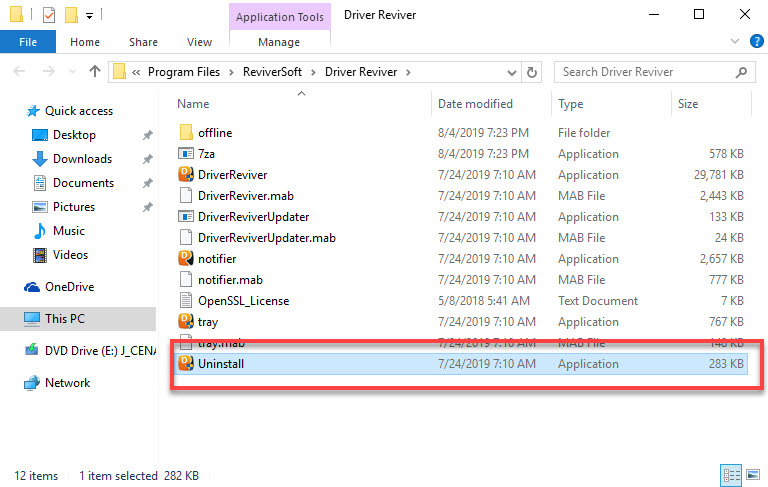Screen dimensions: 768x487
Task: Select the tray application icon
Action: tap(186, 321)
